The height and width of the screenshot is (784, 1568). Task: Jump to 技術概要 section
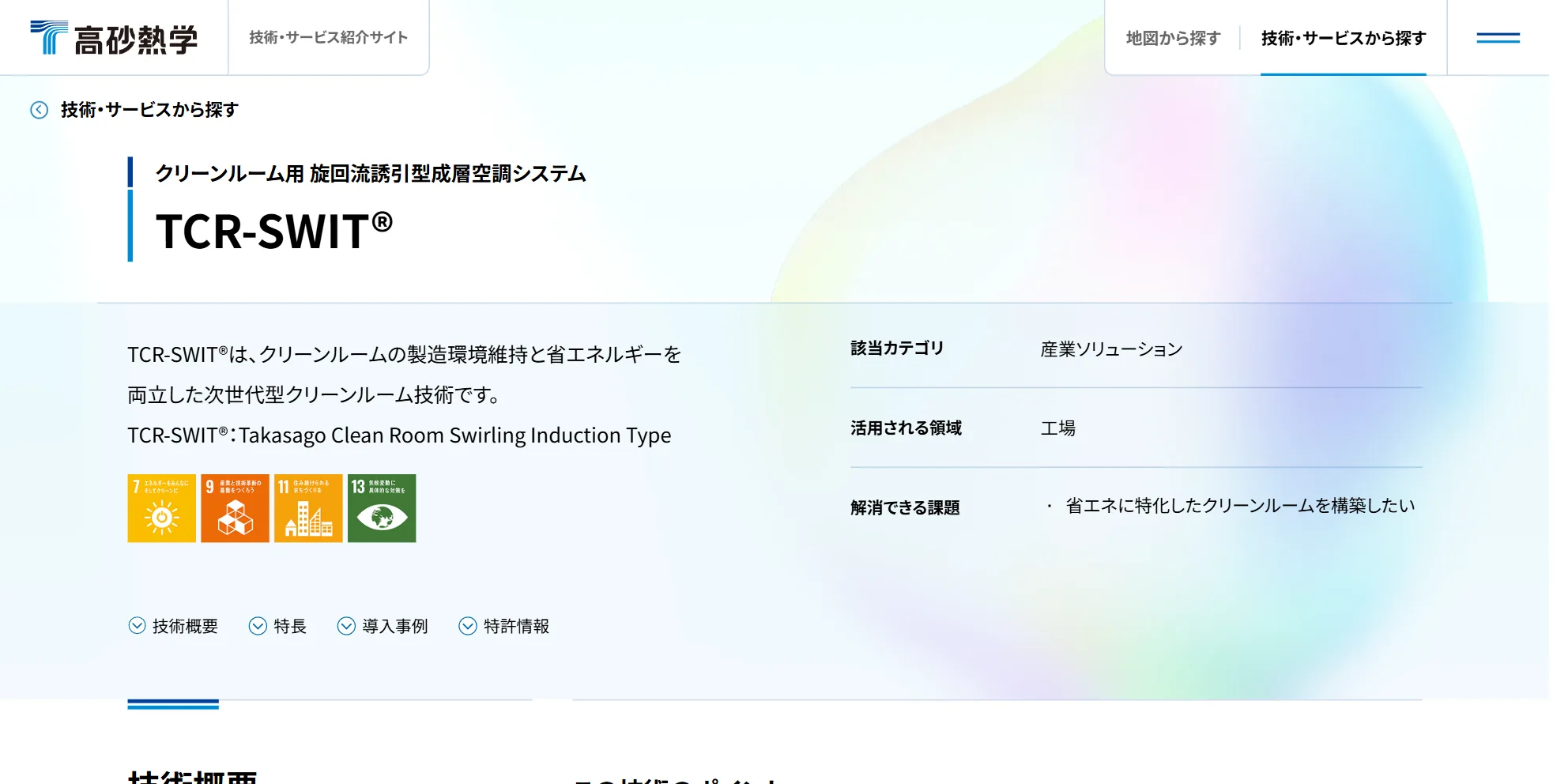coord(185,626)
